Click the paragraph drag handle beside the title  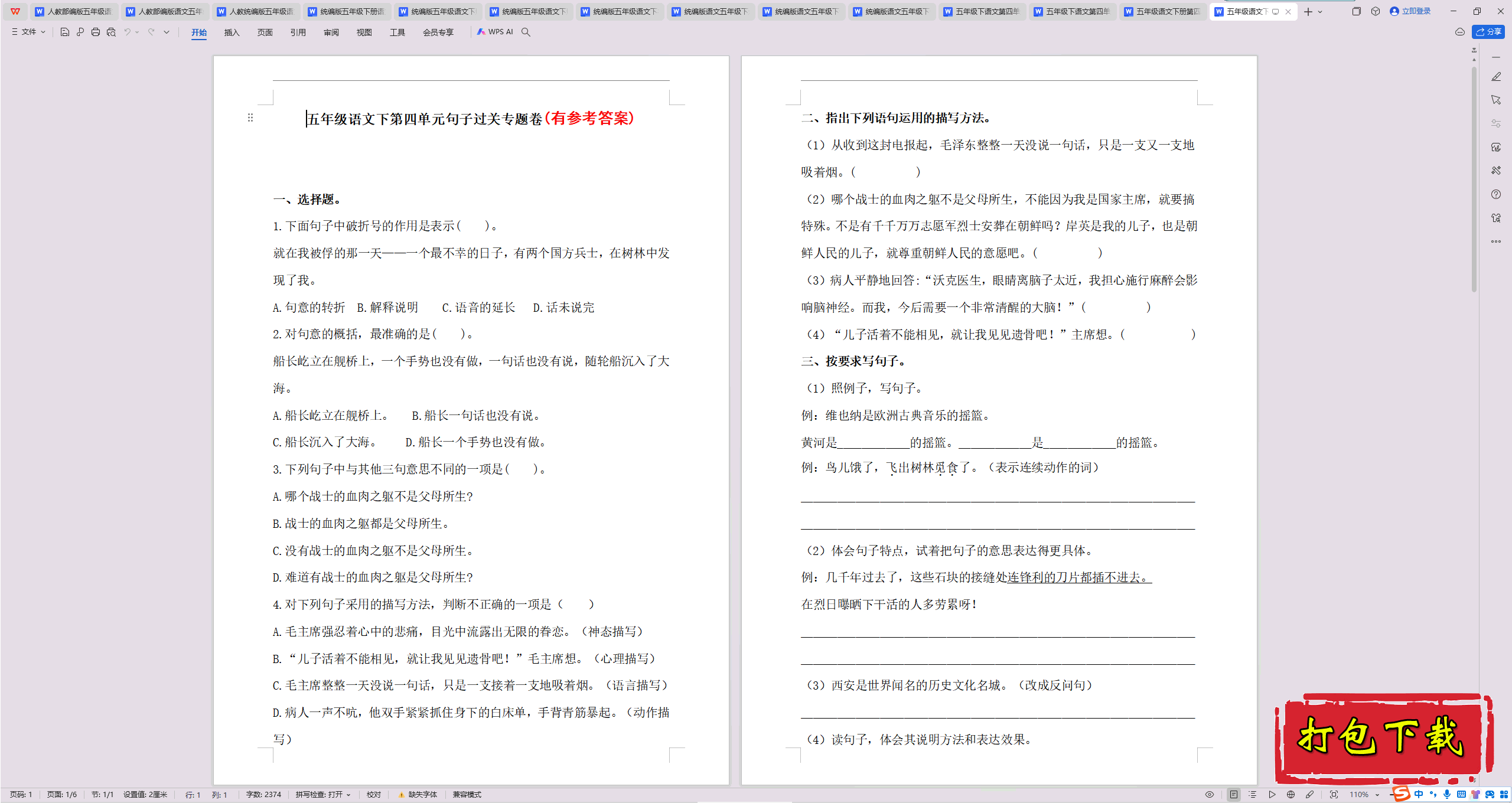[250, 117]
